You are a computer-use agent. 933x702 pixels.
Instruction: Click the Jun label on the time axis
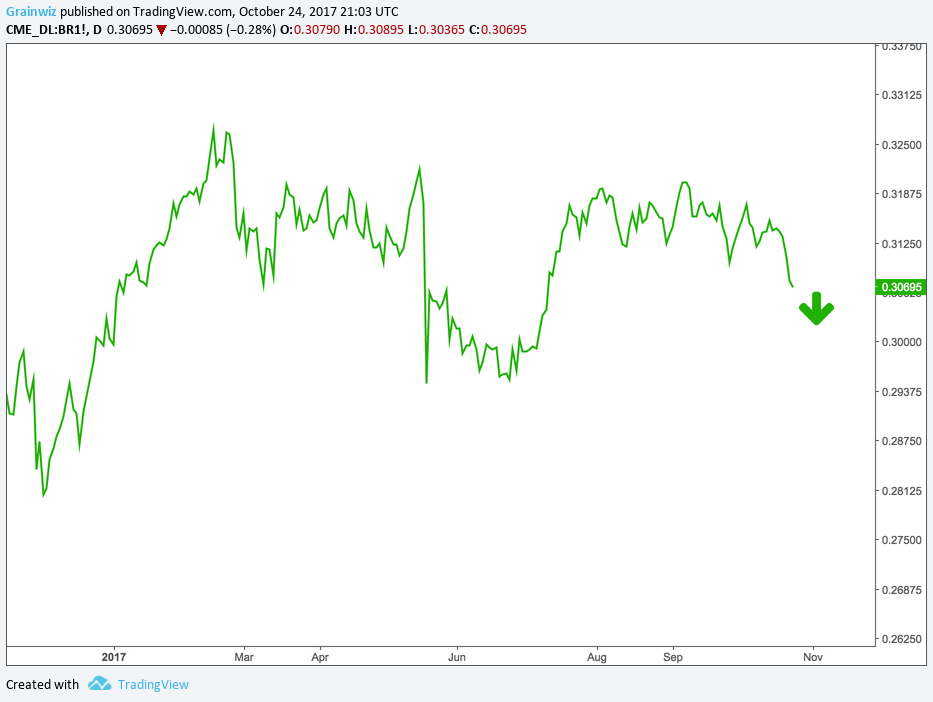[x=457, y=657]
